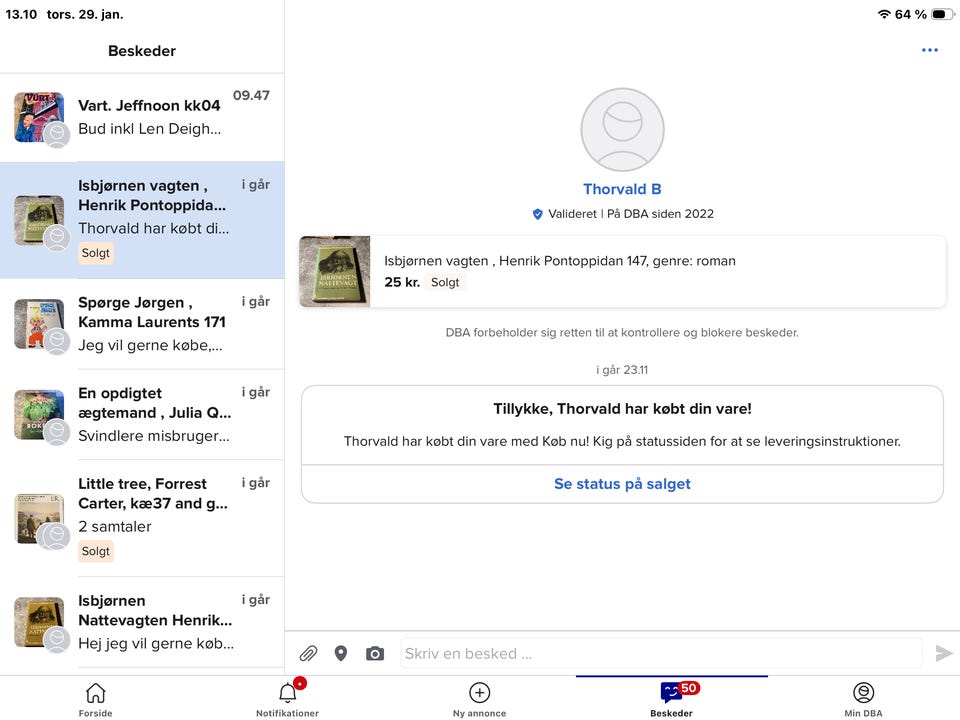Tap the Spørge Jørgen book thumbnail
This screenshot has width=960, height=720.
click(39, 324)
